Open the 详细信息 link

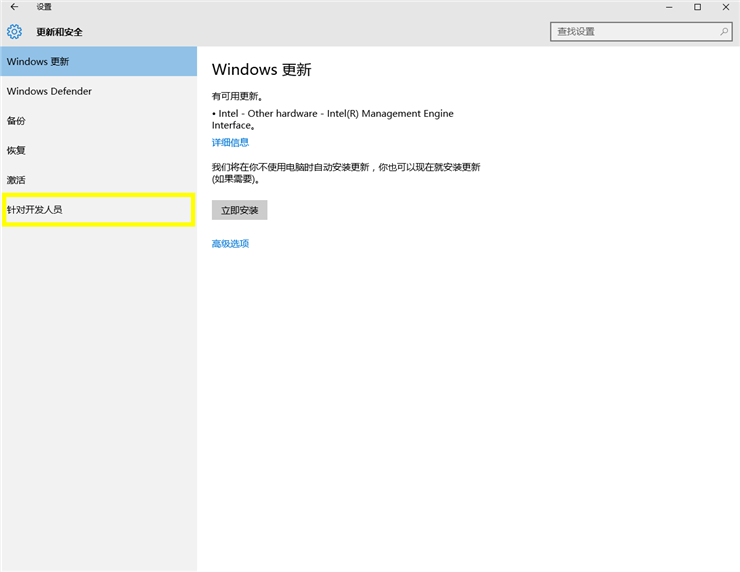[x=230, y=143]
